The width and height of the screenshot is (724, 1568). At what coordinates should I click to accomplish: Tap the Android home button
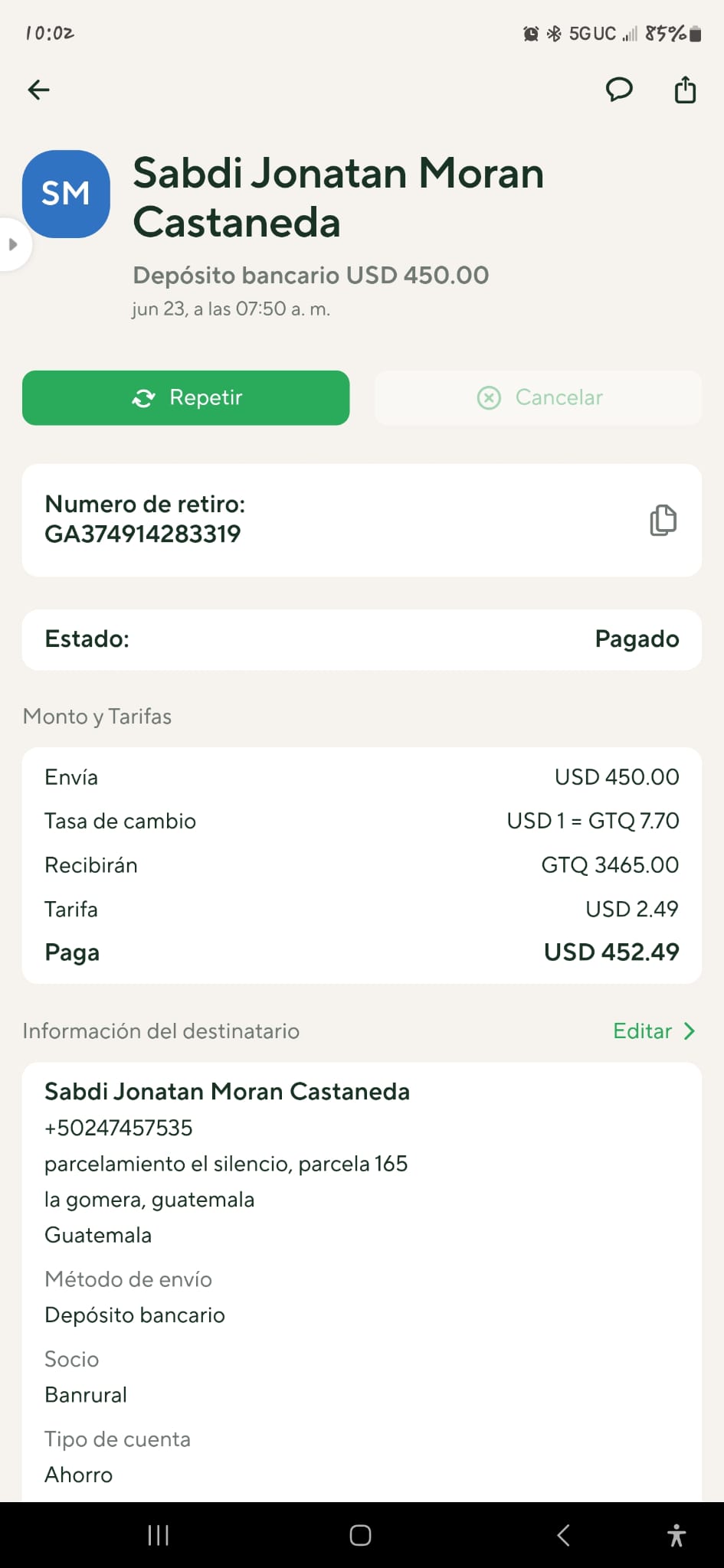click(361, 1535)
